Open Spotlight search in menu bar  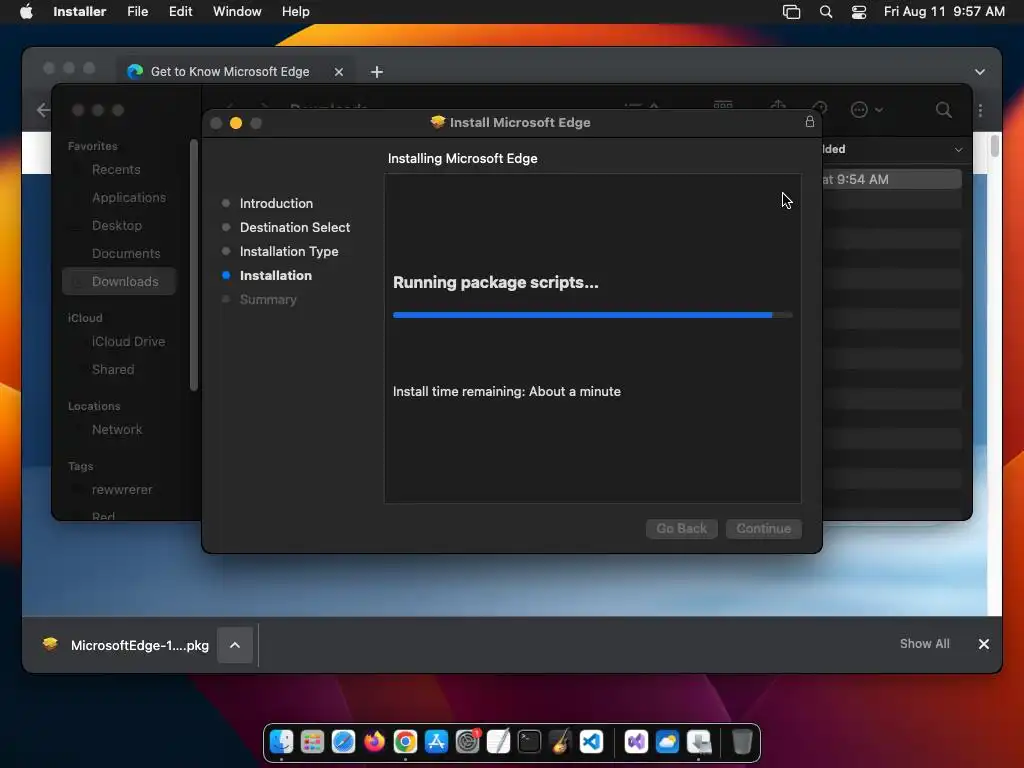(x=825, y=12)
